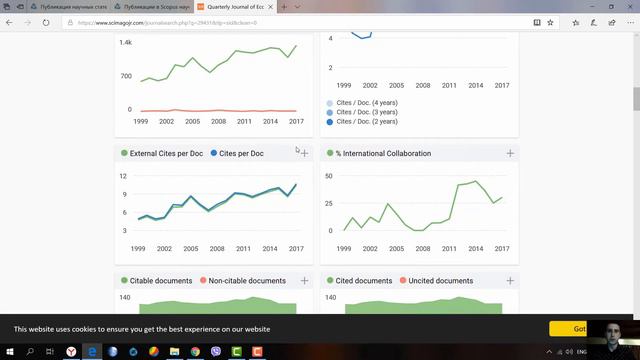Toggle Citable documents legend entry

157,281
